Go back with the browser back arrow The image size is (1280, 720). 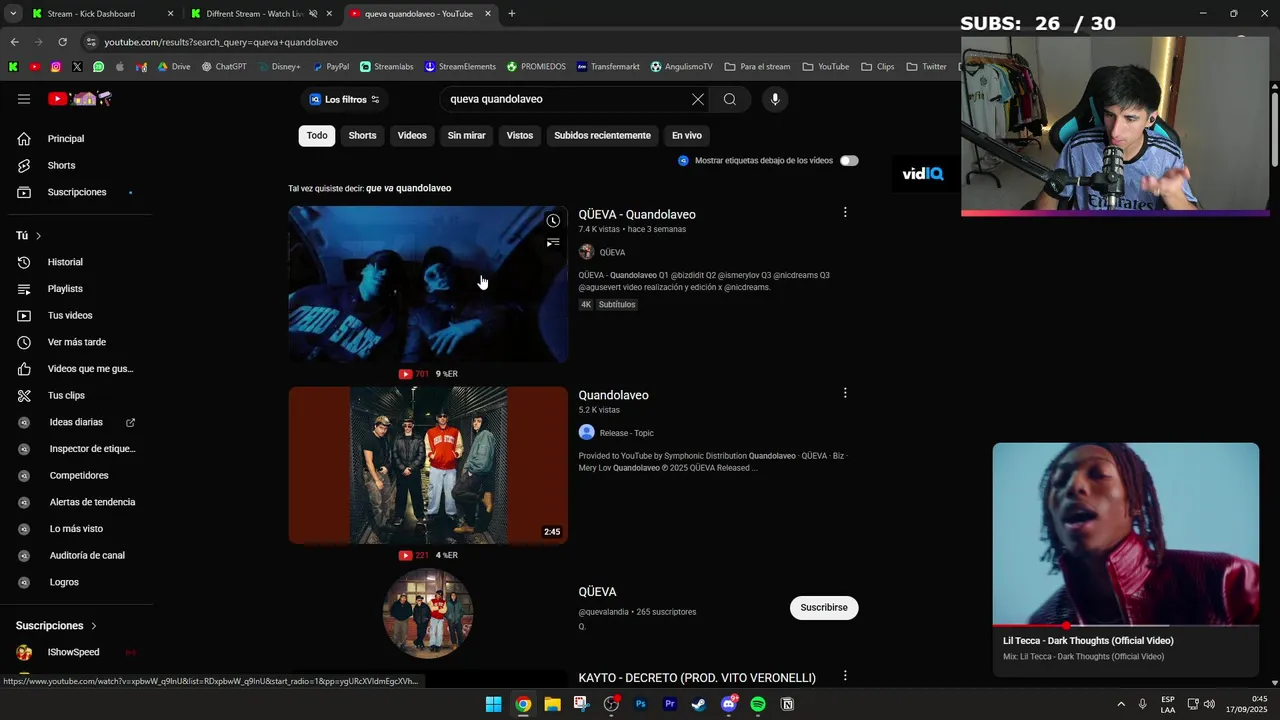click(x=14, y=42)
